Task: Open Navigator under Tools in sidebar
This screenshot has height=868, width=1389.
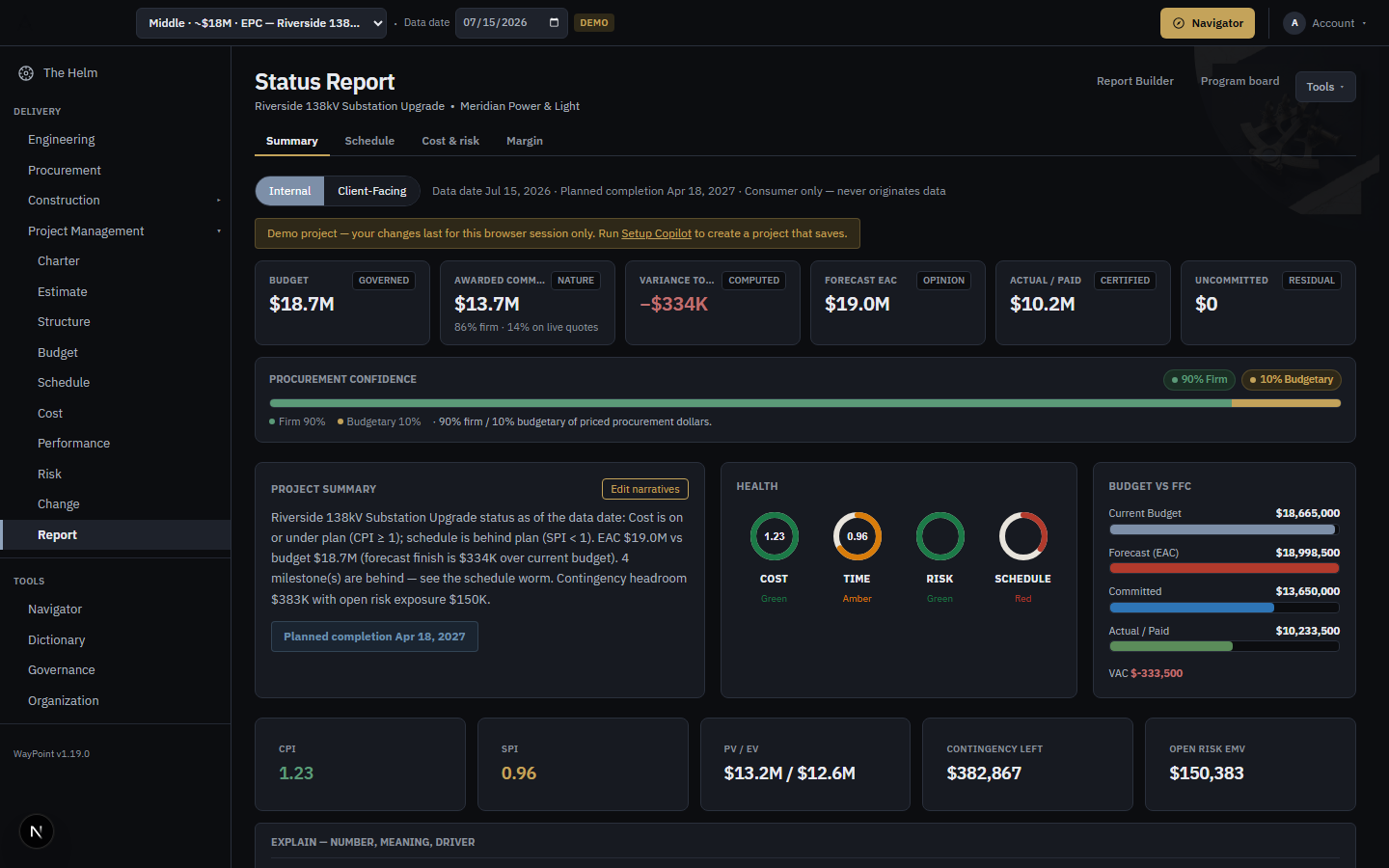Action: tap(55, 610)
